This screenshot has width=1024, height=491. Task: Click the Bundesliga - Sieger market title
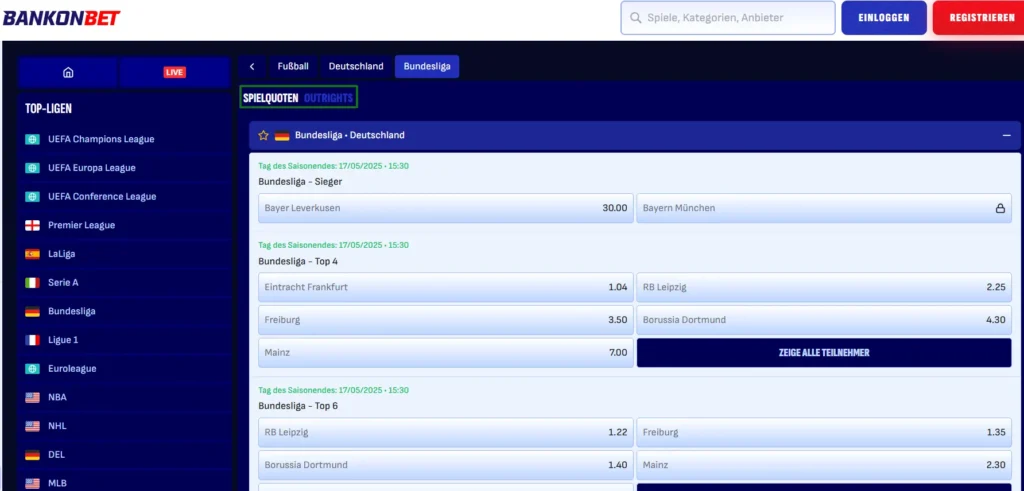click(x=300, y=182)
